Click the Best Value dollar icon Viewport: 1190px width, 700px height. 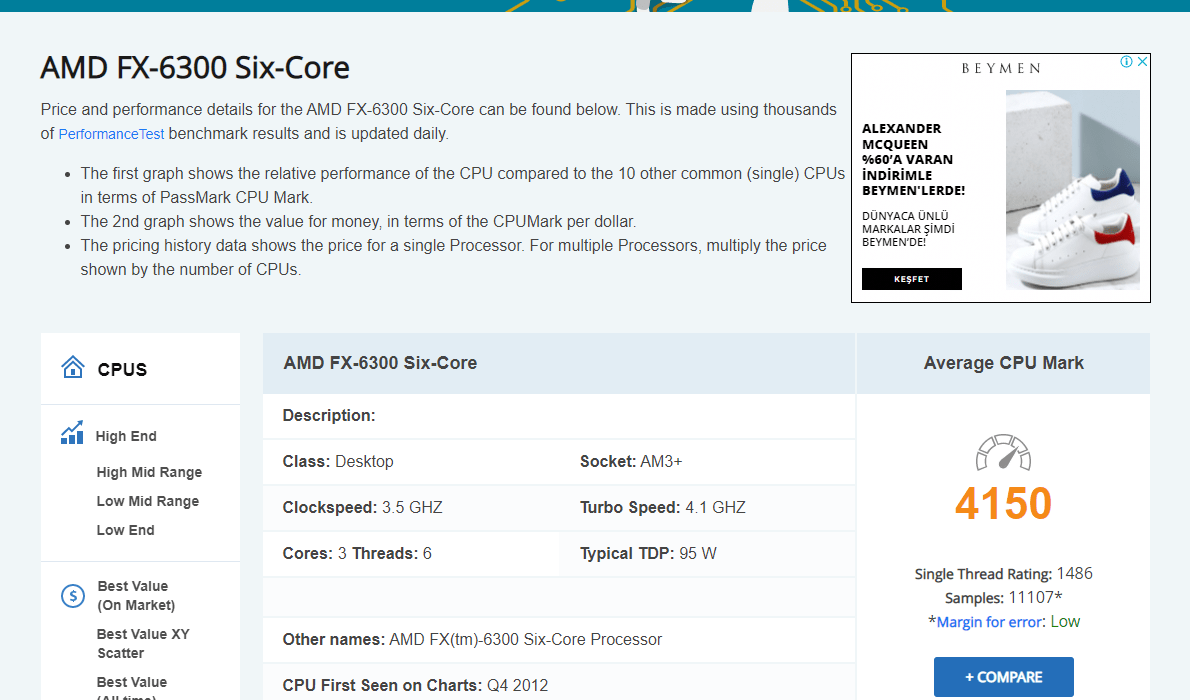click(73, 596)
